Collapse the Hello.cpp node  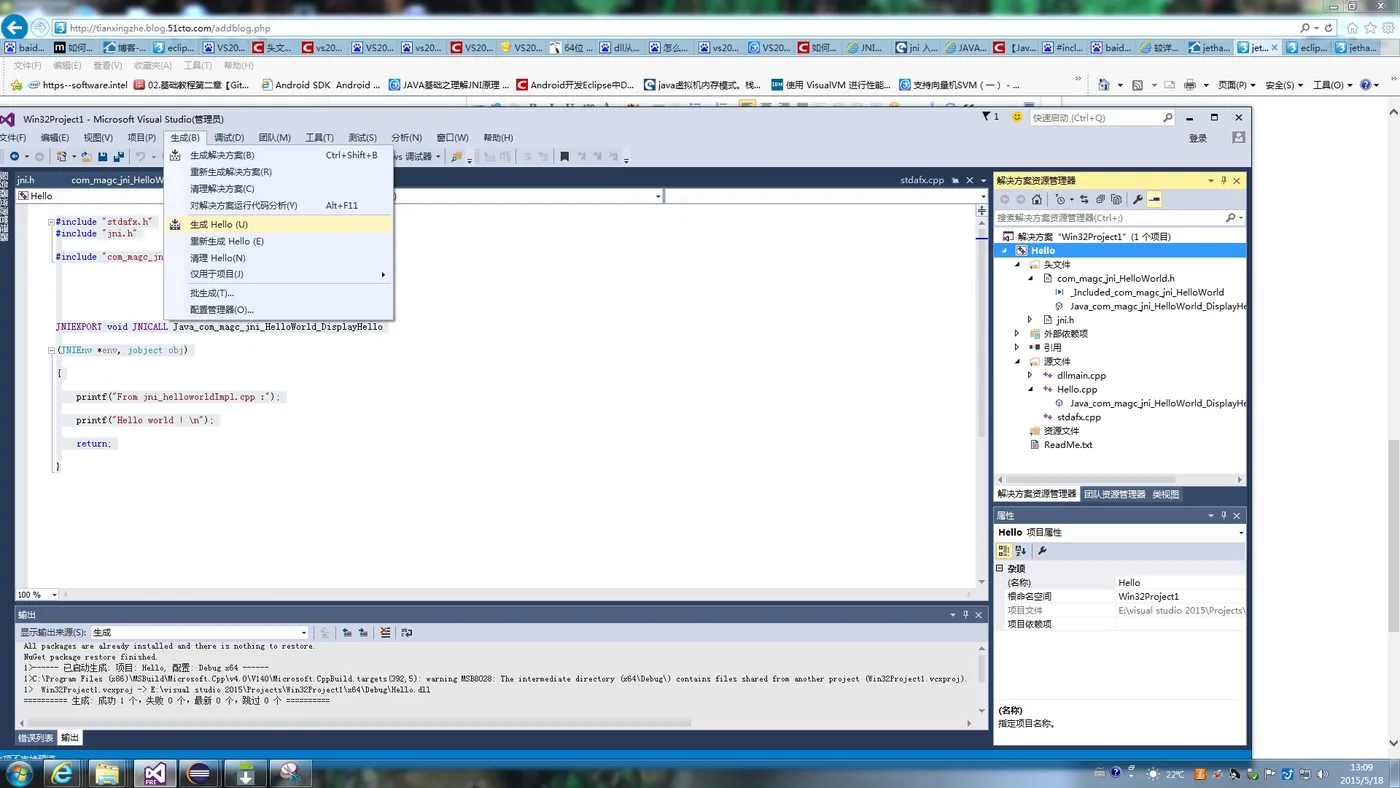tap(1031, 390)
